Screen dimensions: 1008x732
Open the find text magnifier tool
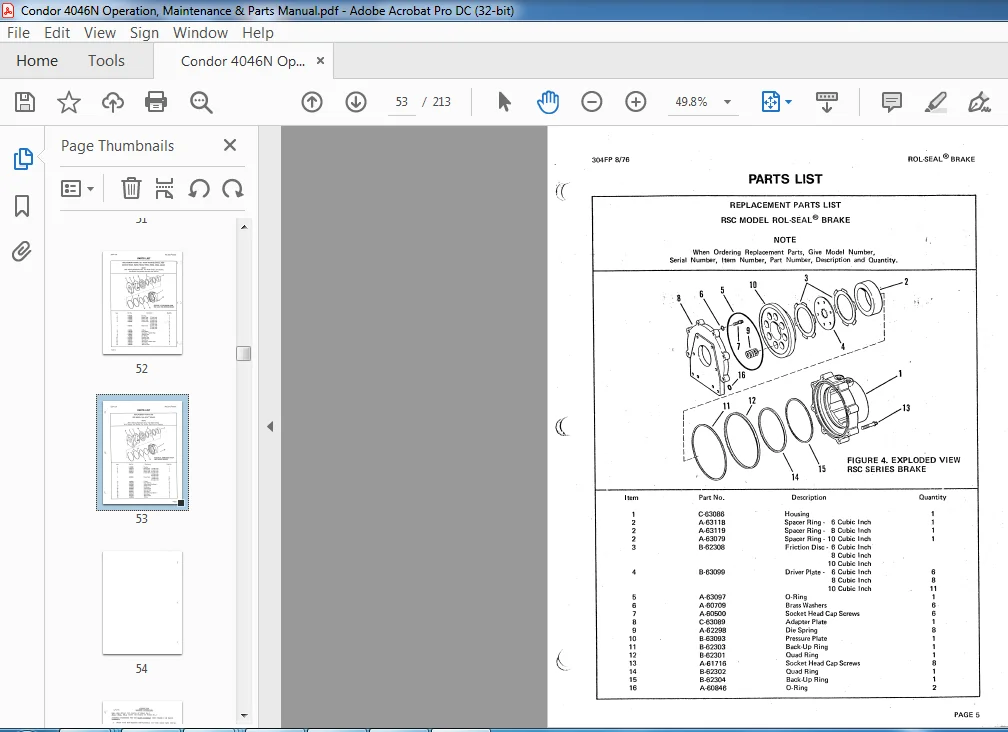[x=201, y=102]
